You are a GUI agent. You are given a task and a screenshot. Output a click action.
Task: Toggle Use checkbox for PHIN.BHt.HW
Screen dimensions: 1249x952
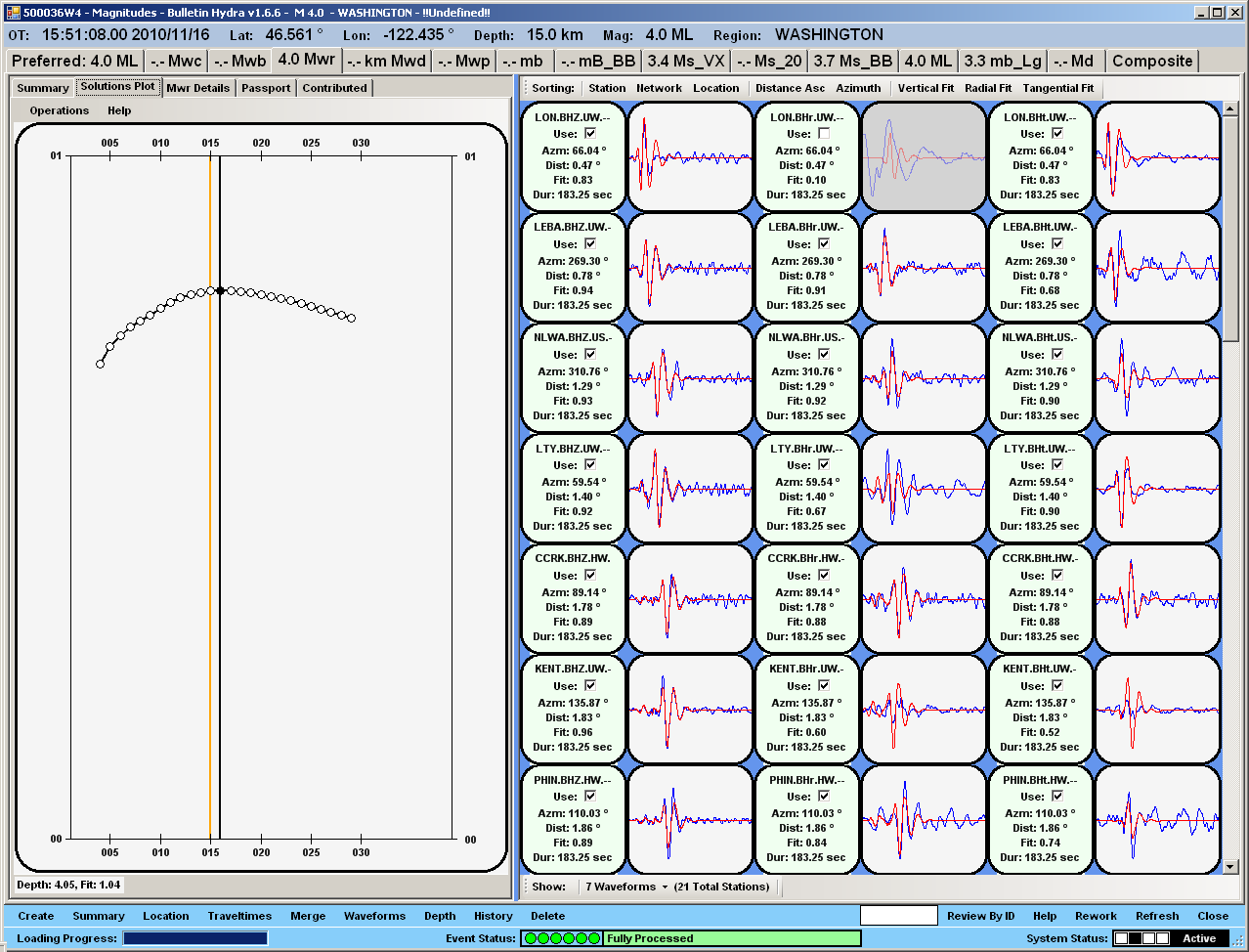coord(1057,796)
